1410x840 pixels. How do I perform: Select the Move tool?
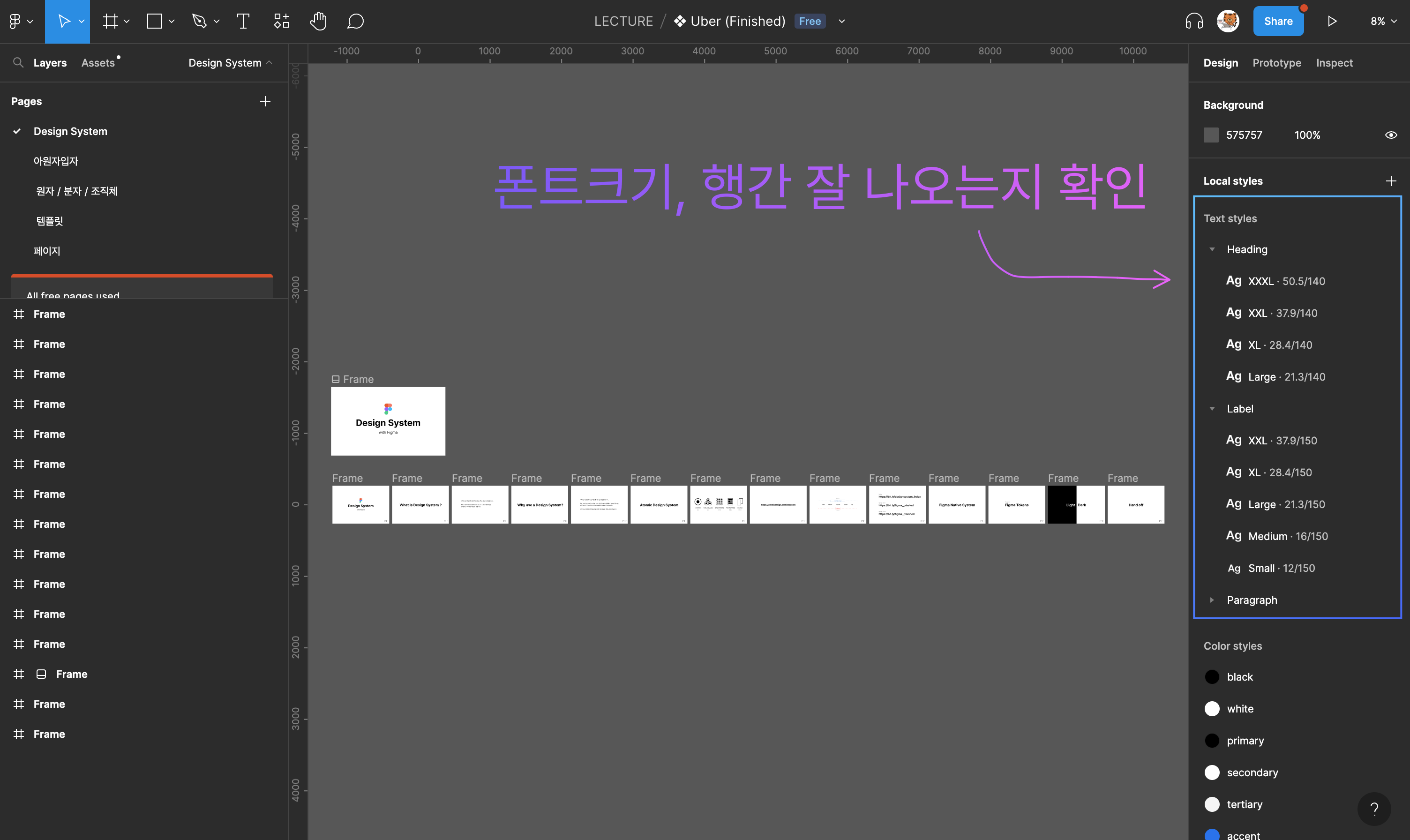(64, 22)
